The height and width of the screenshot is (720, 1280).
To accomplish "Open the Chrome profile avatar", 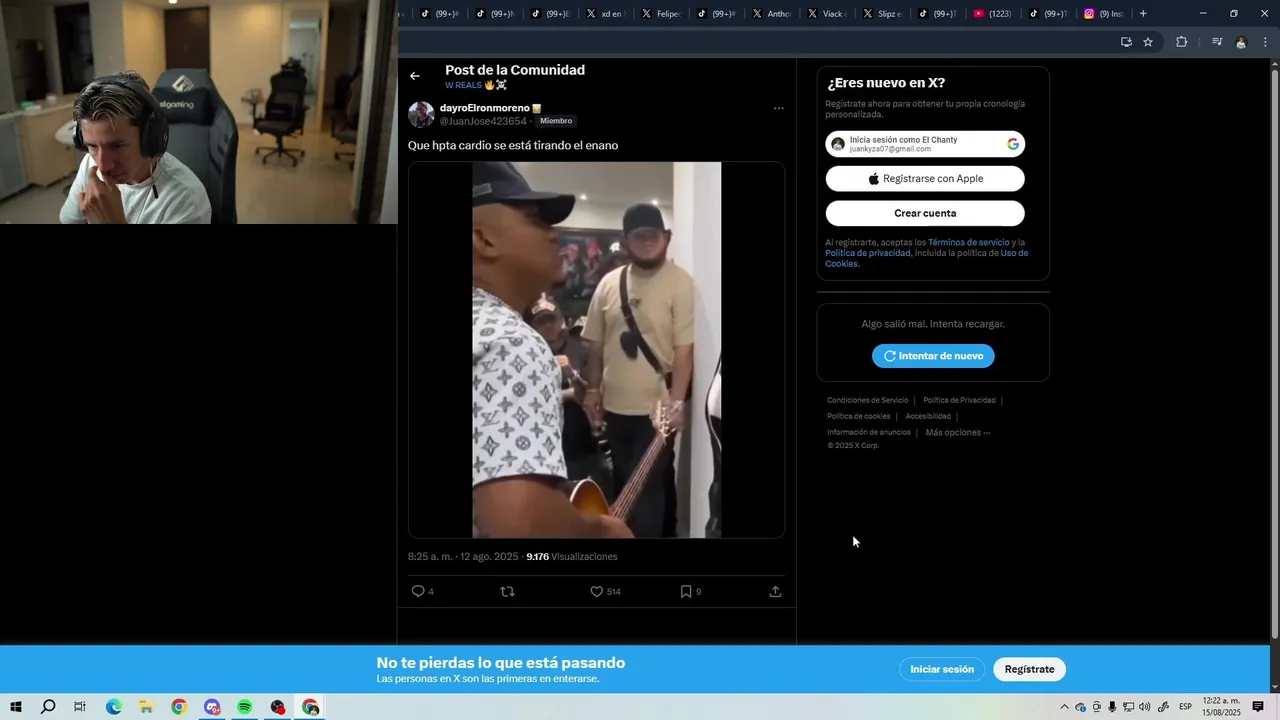I will point(1241,42).
